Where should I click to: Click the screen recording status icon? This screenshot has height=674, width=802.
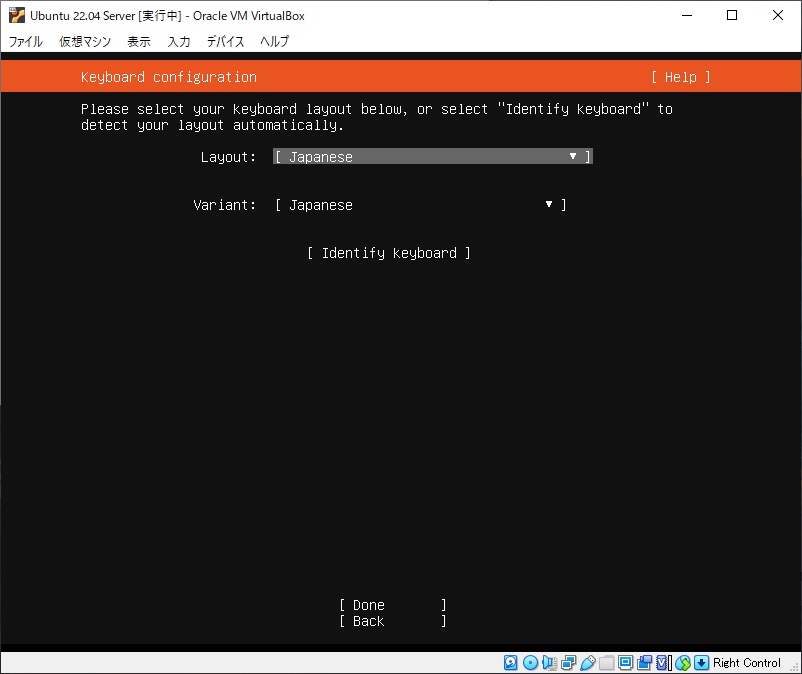[x=644, y=663]
